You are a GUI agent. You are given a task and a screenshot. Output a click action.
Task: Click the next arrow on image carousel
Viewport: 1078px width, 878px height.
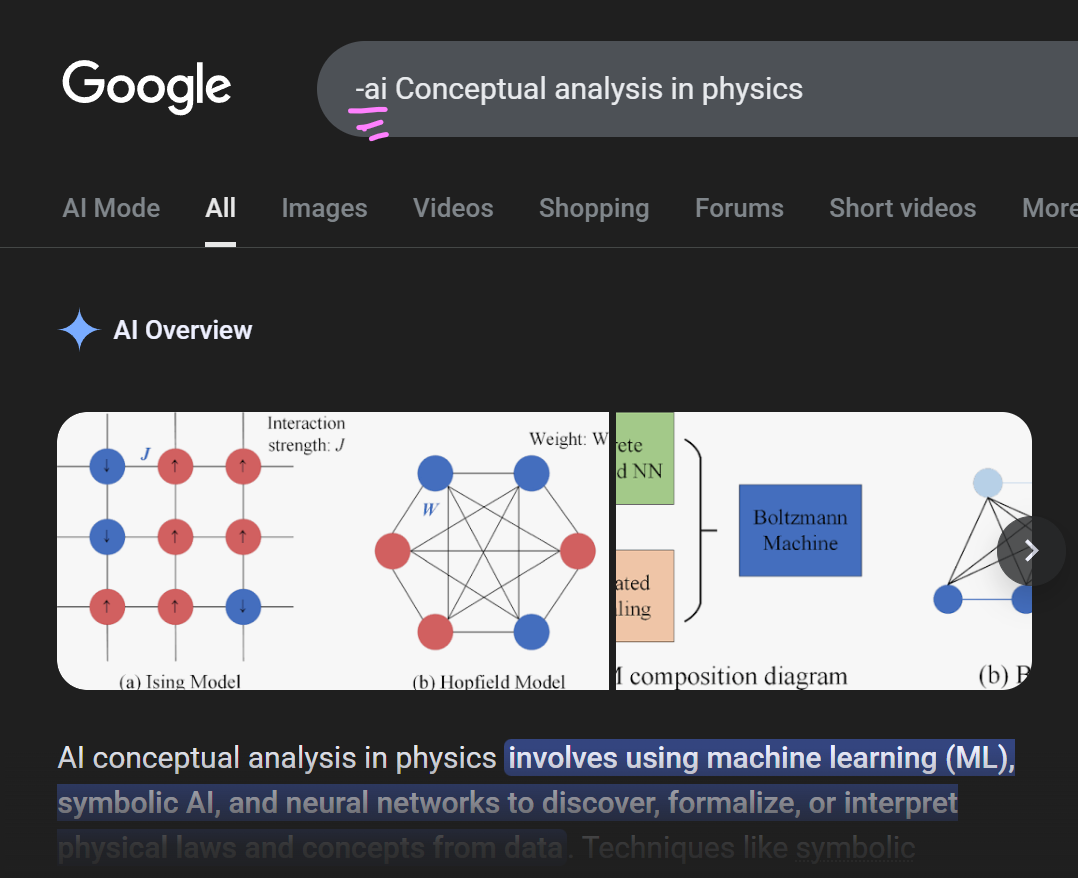pyautogui.click(x=1031, y=551)
